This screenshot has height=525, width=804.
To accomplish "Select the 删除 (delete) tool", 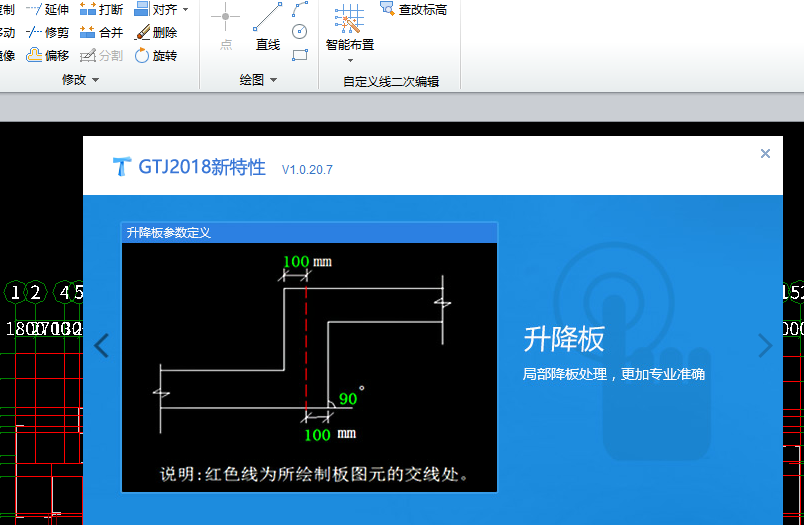I will pos(156,32).
